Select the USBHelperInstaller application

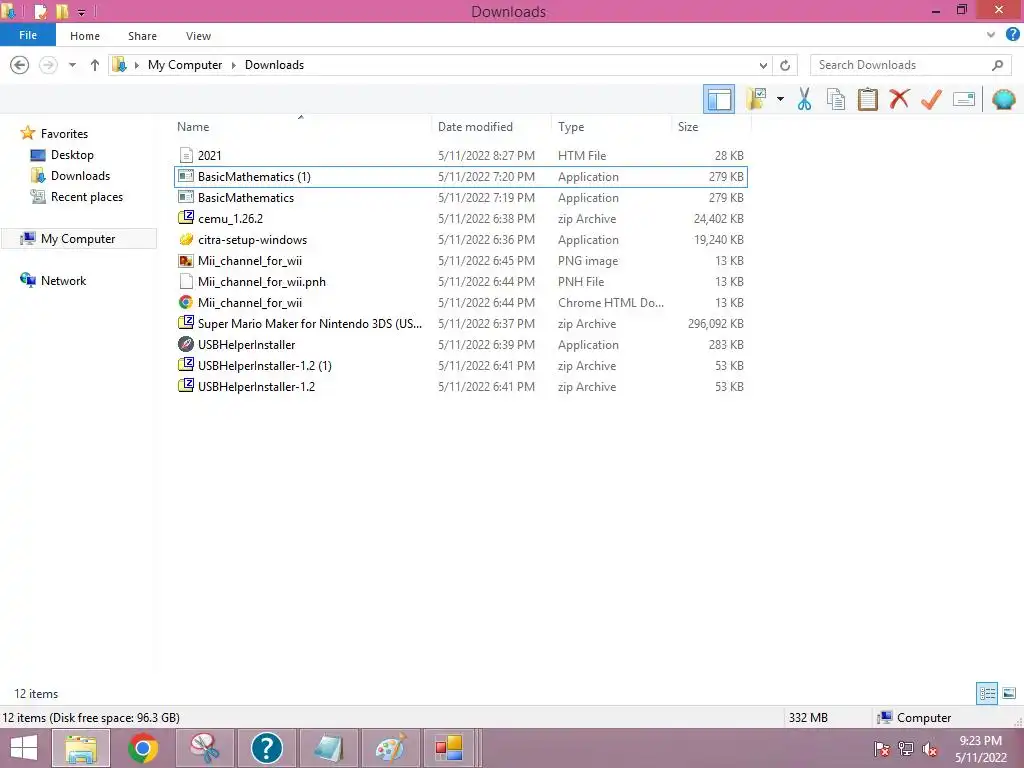point(461,344)
